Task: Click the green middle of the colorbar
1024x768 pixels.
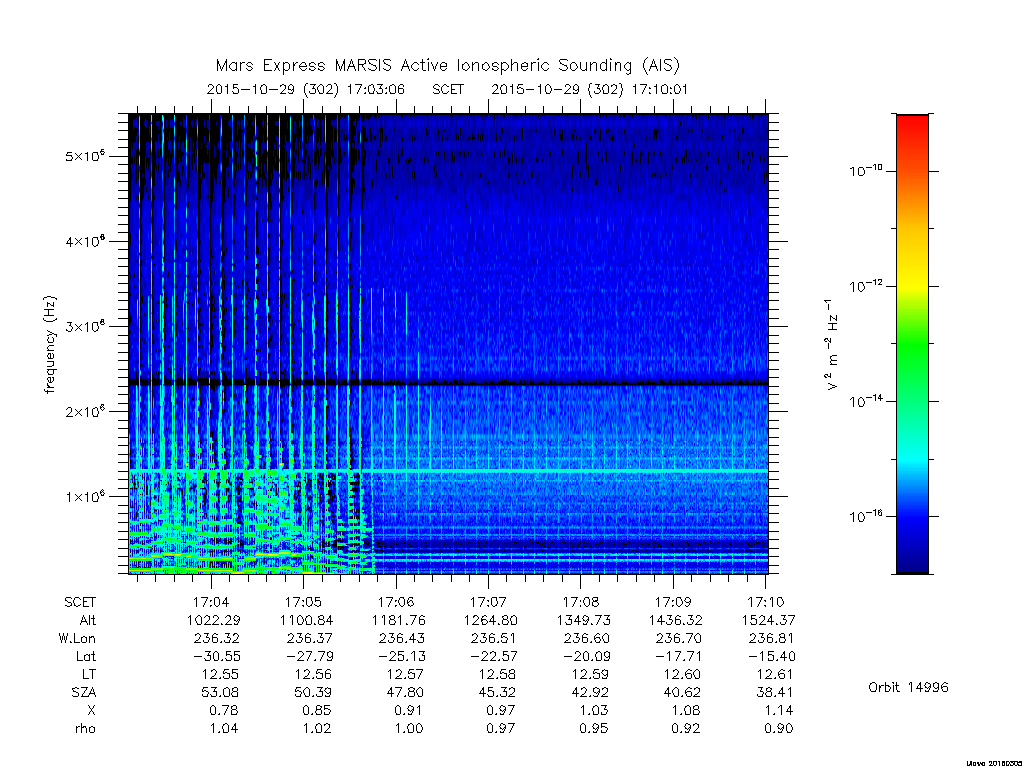Action: [x=912, y=344]
